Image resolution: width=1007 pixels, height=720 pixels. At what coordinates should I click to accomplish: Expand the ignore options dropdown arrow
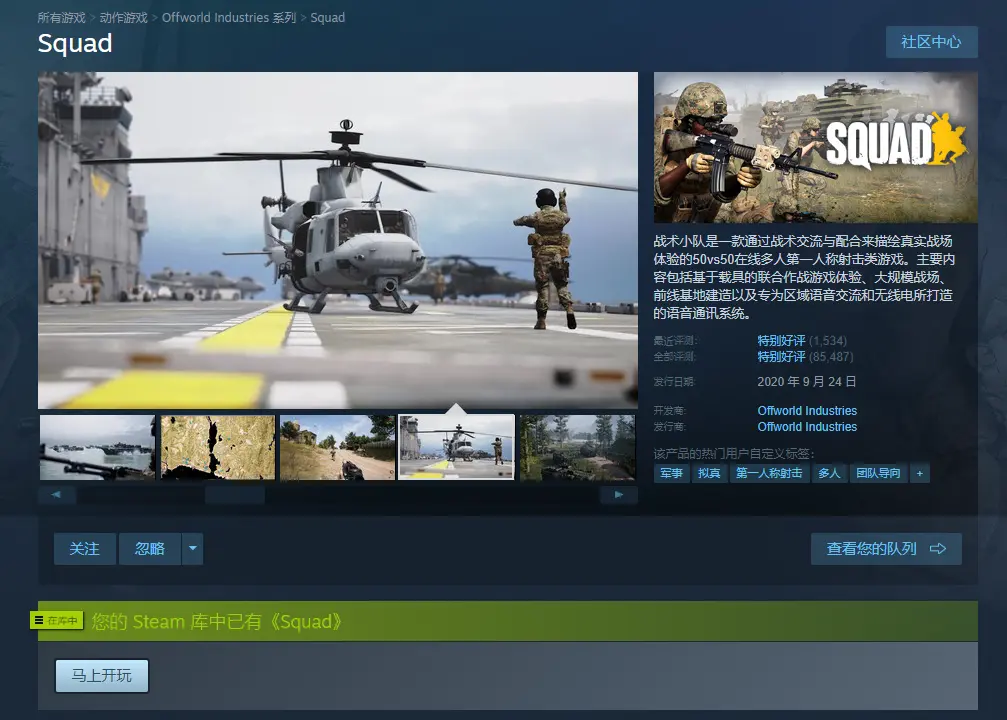click(193, 549)
